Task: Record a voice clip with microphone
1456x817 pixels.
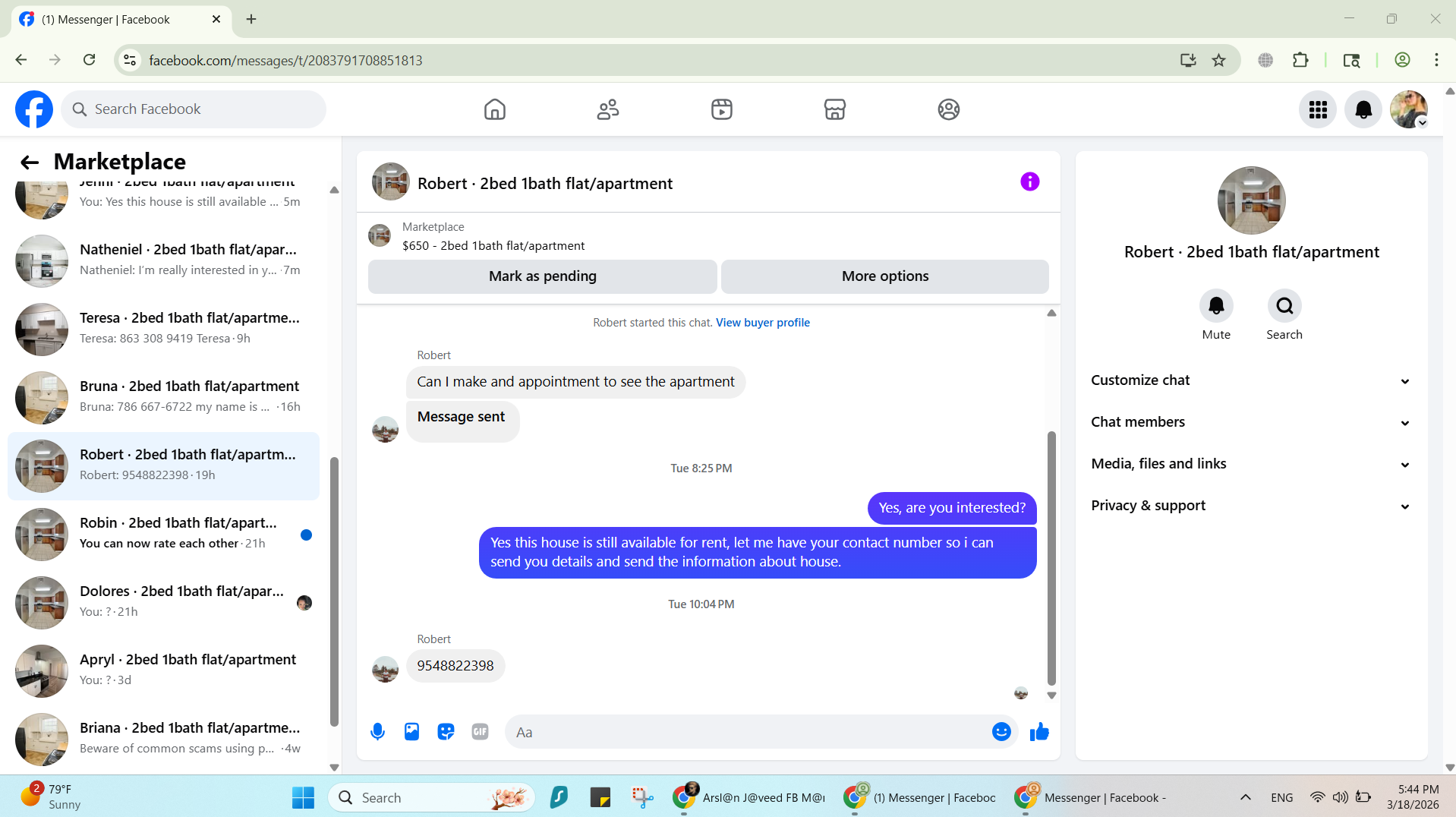Action: coord(377,732)
